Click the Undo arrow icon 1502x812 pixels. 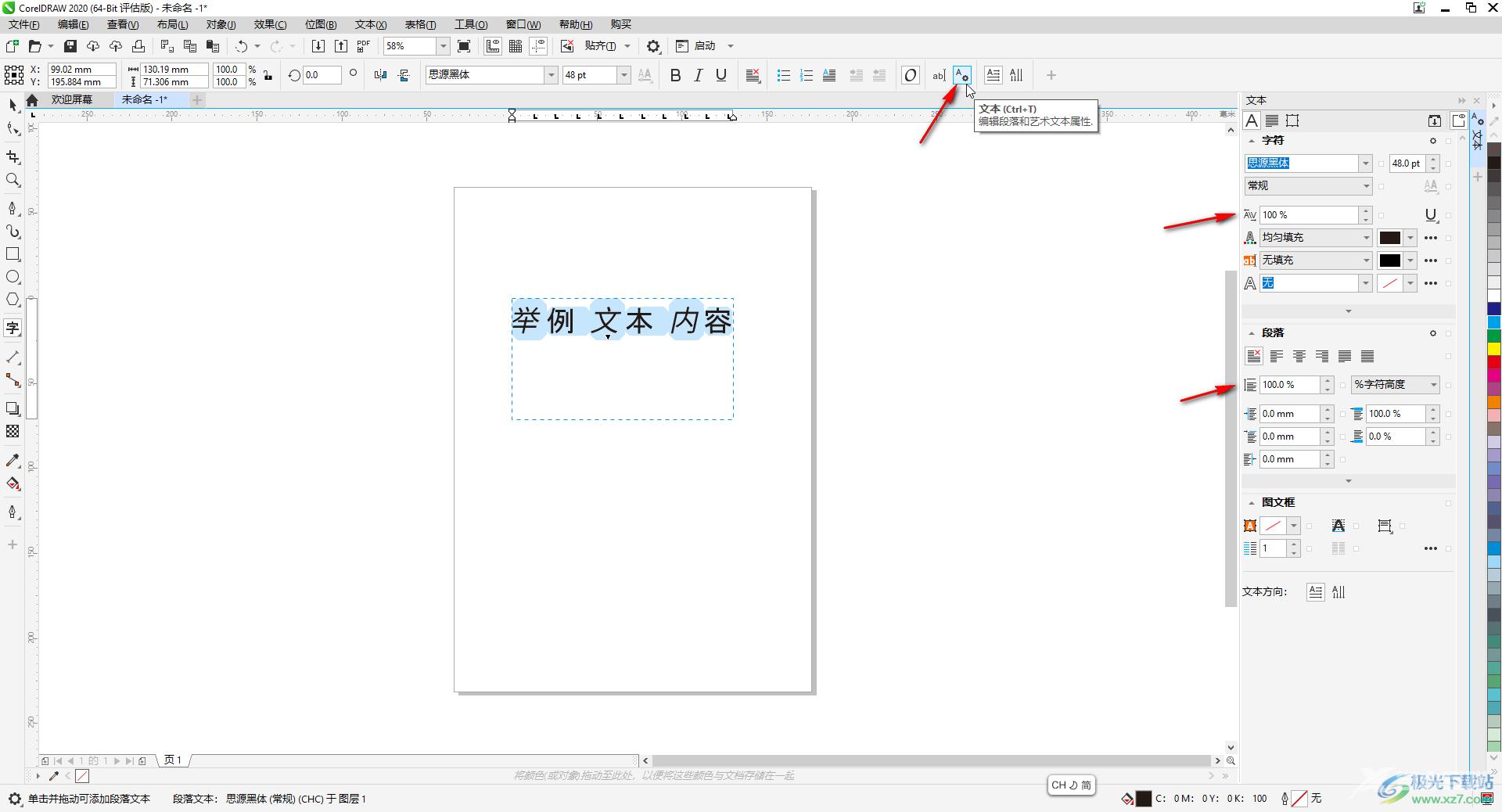pyautogui.click(x=242, y=46)
